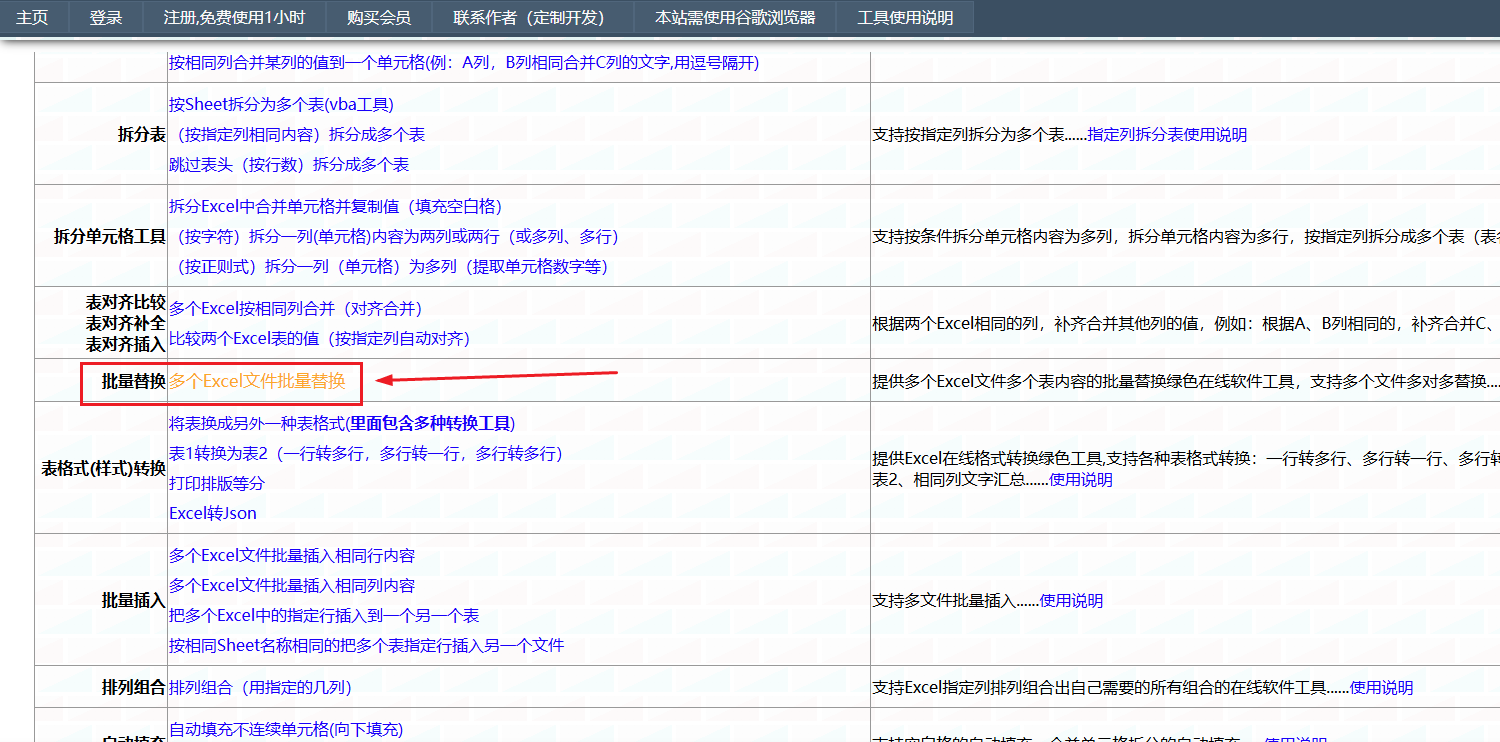Open the 购买会员 page
Viewport: 1500px width, 742px height.
(x=378, y=16)
